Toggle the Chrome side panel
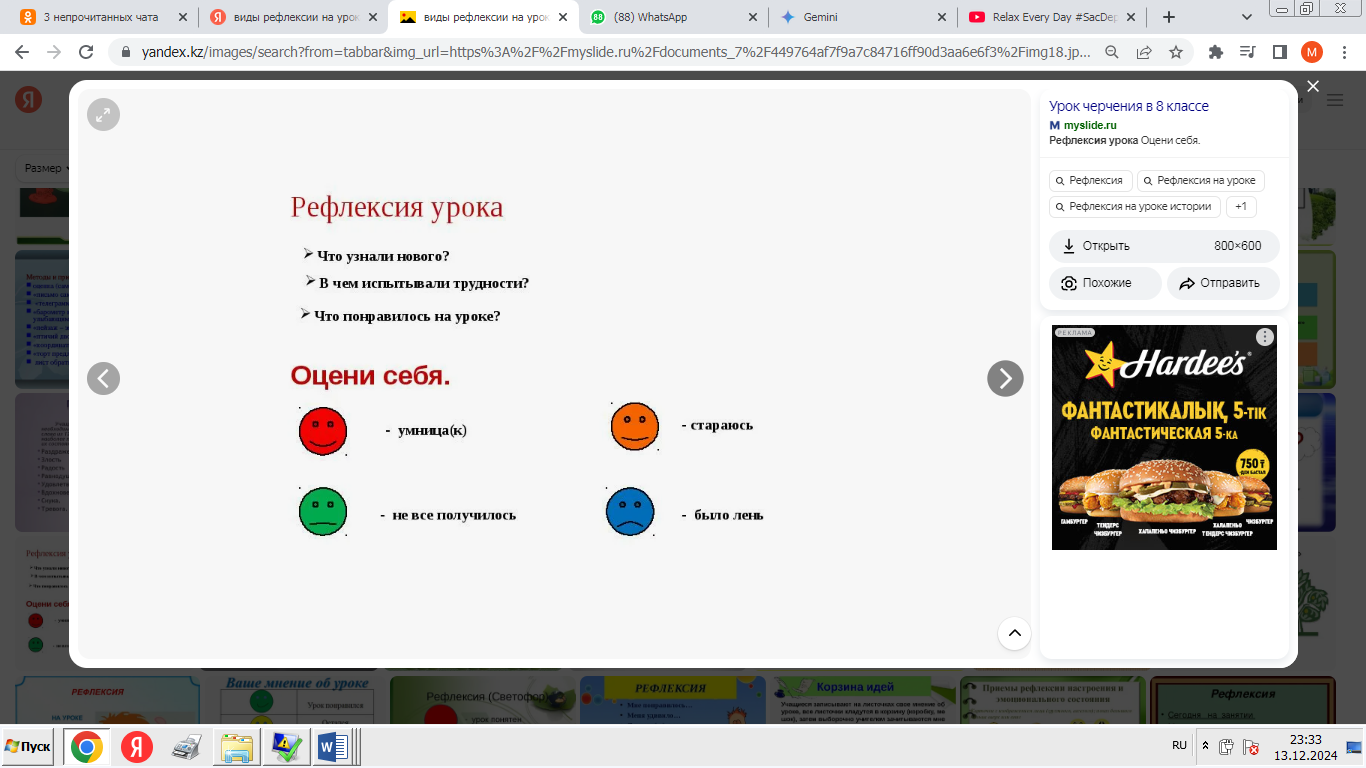 pos(1279,52)
